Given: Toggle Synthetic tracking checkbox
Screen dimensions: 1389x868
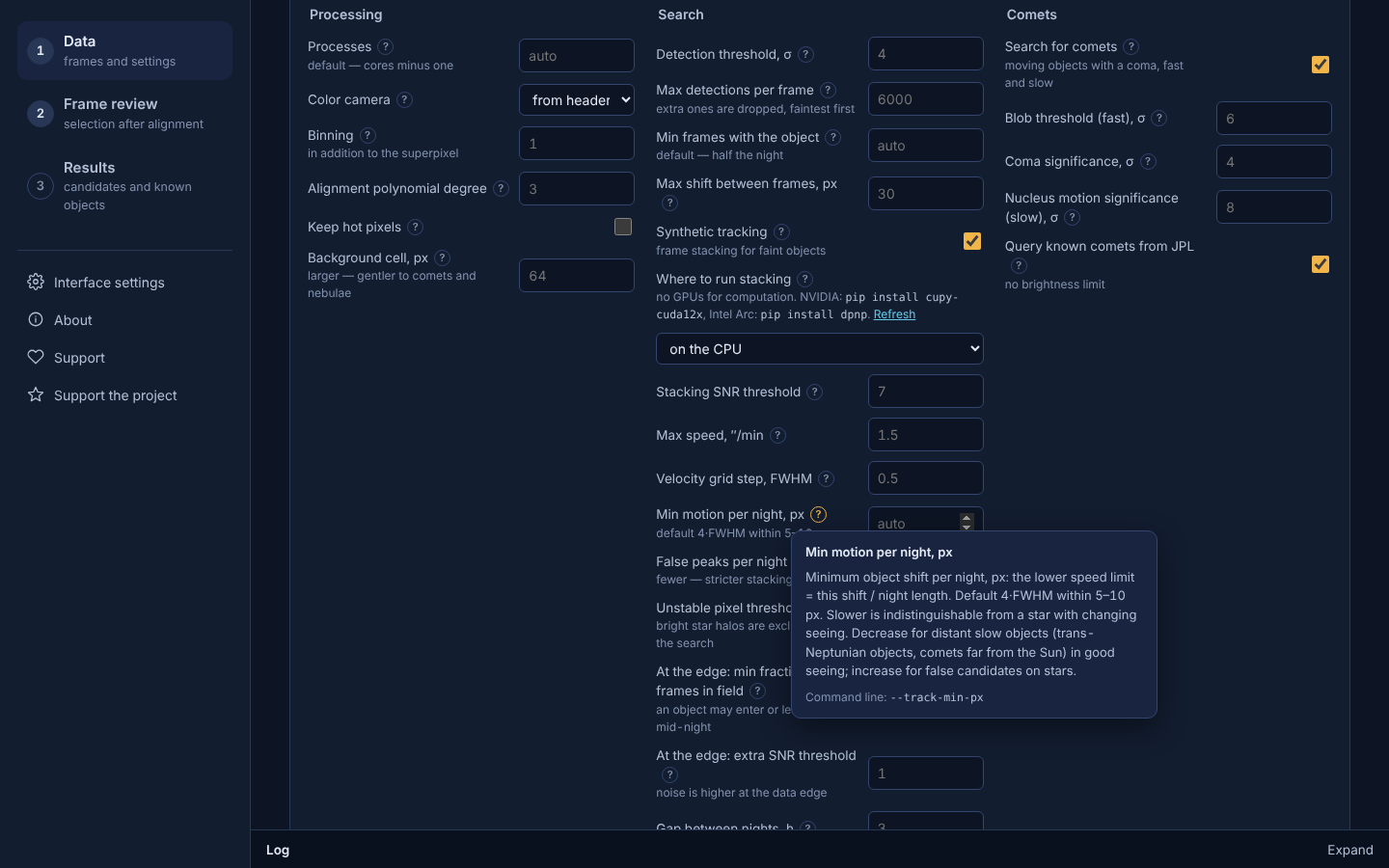Looking at the screenshot, I should pos(972,241).
